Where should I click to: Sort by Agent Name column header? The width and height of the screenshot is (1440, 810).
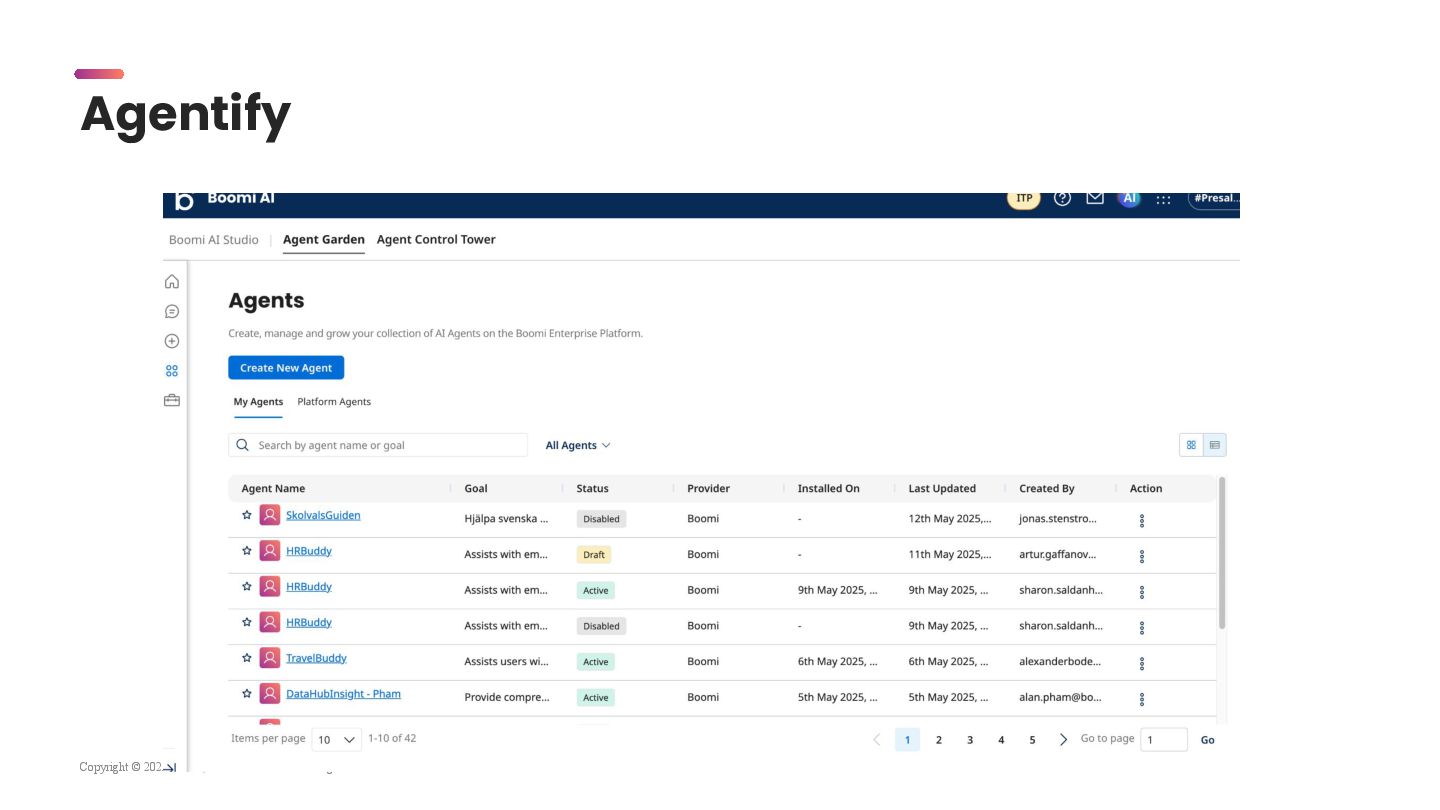point(273,489)
